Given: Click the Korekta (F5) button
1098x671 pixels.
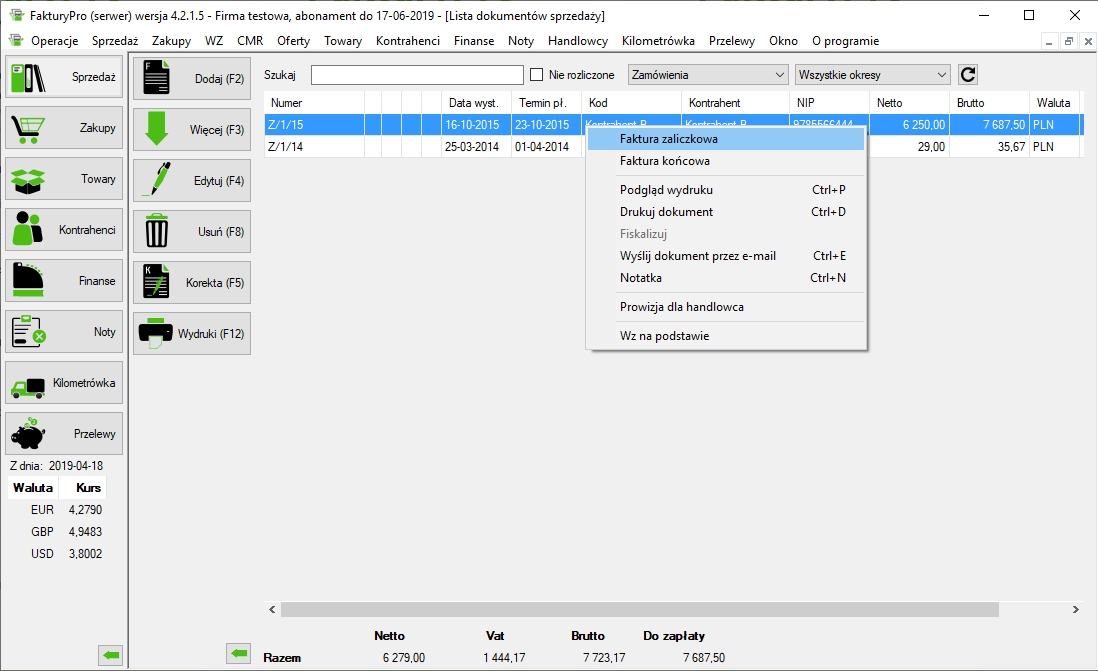Looking at the screenshot, I should click(192, 283).
